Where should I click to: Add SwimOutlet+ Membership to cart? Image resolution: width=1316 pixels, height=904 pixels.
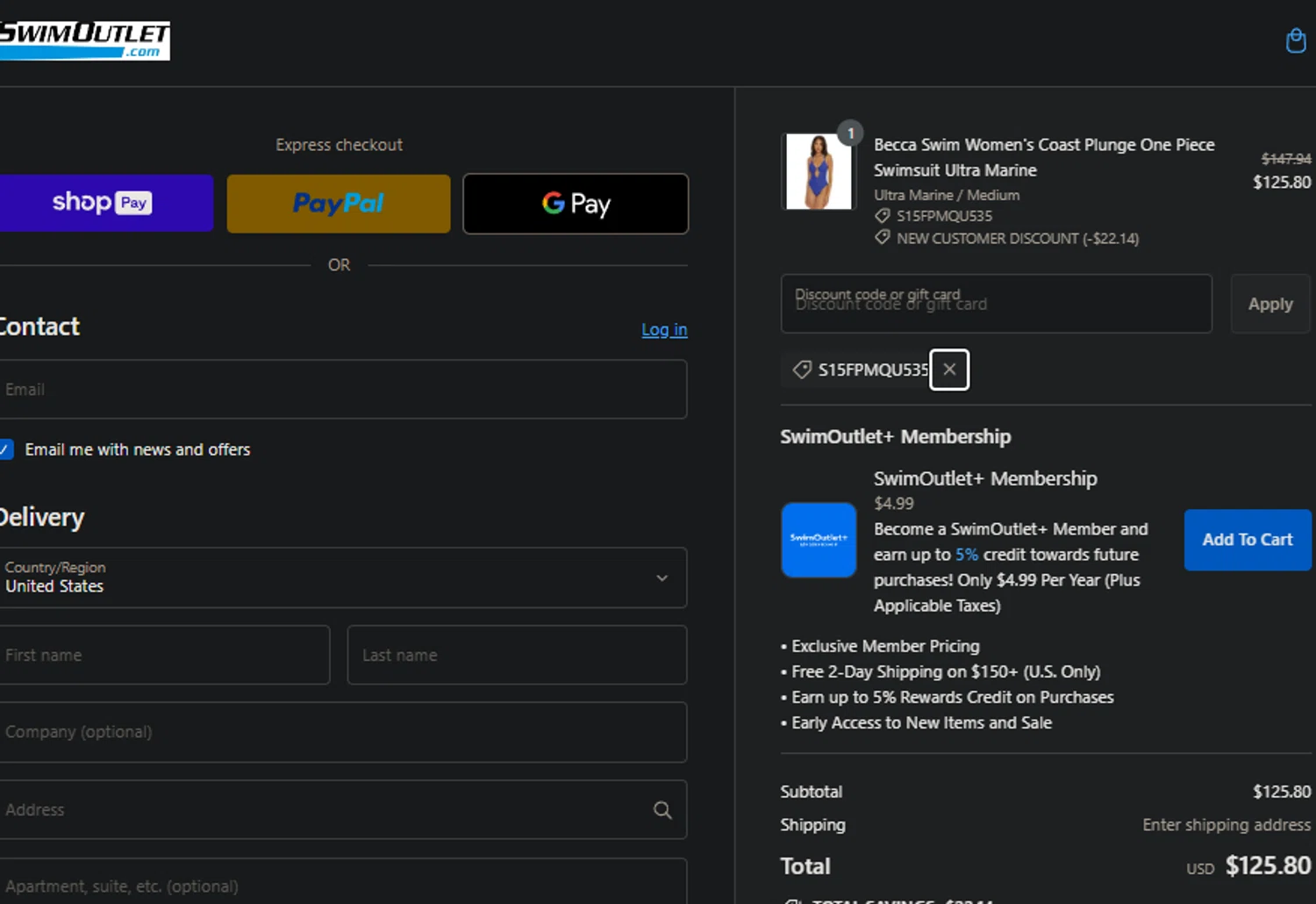click(1248, 540)
